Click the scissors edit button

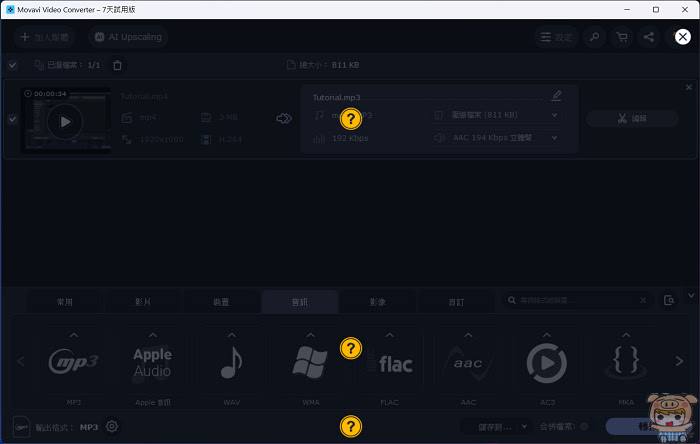pyautogui.click(x=632, y=118)
